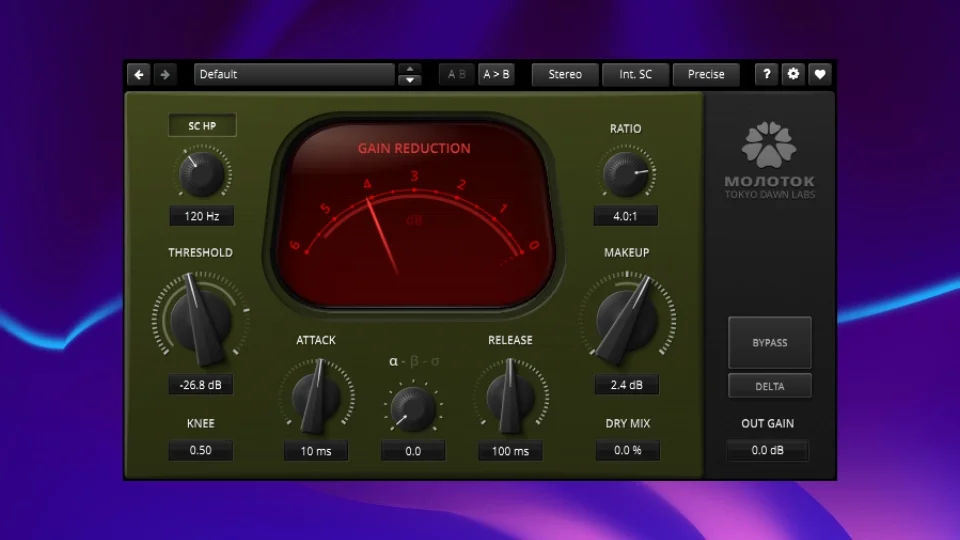The width and height of the screenshot is (960, 540).
Task: Change the Precise quality mode
Action: [x=706, y=75]
